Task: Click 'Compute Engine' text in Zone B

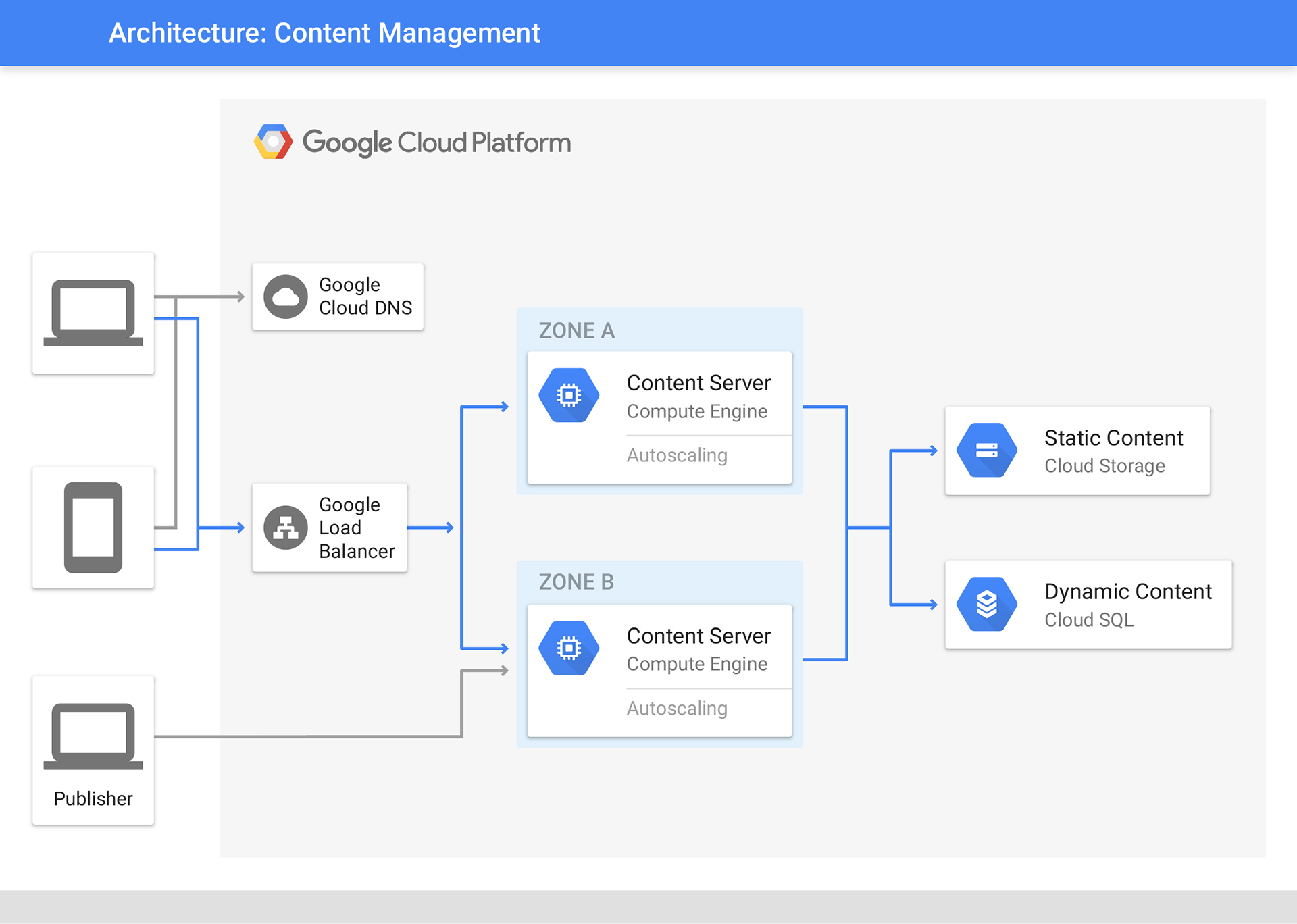Action: click(x=697, y=664)
